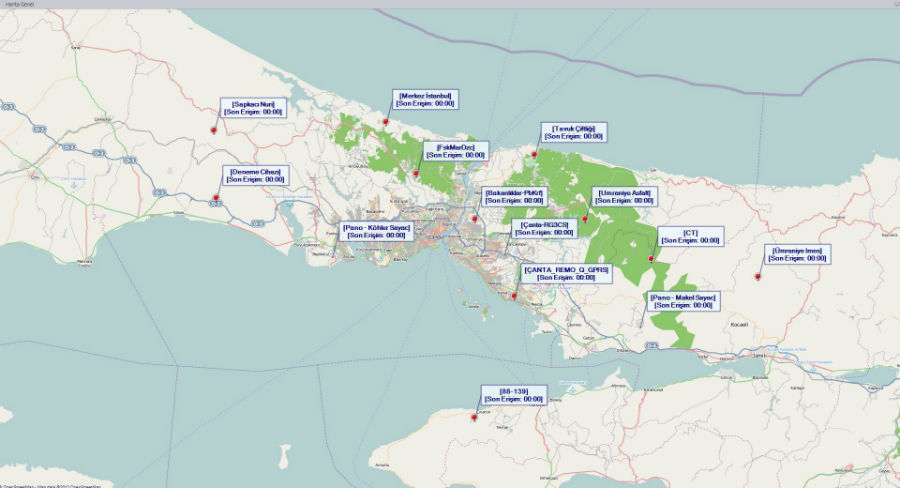This screenshot has width=900, height=488.
Task: Click the Çanta-RG3CS label box
Action: click(x=545, y=230)
